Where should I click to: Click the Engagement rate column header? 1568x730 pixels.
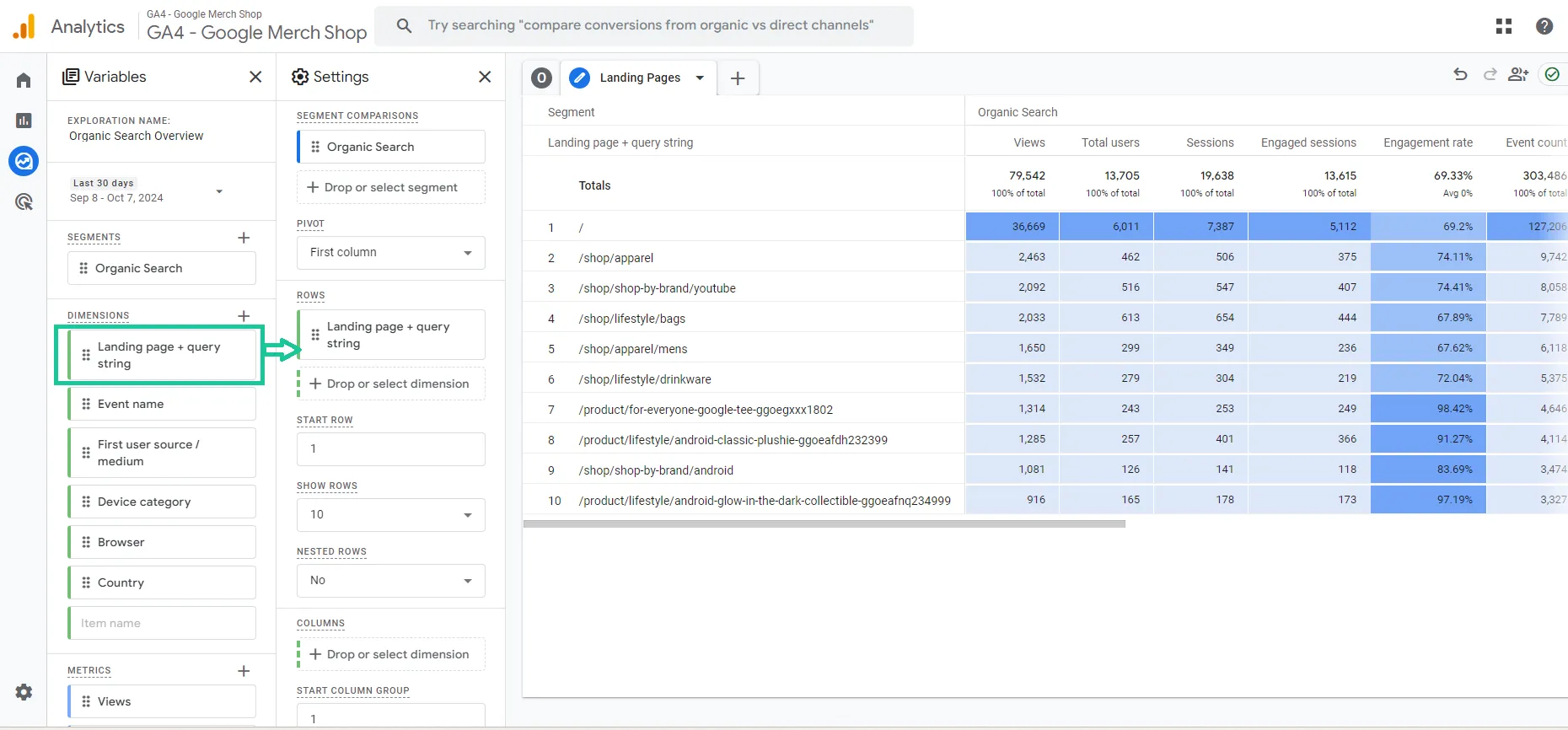click(1428, 142)
